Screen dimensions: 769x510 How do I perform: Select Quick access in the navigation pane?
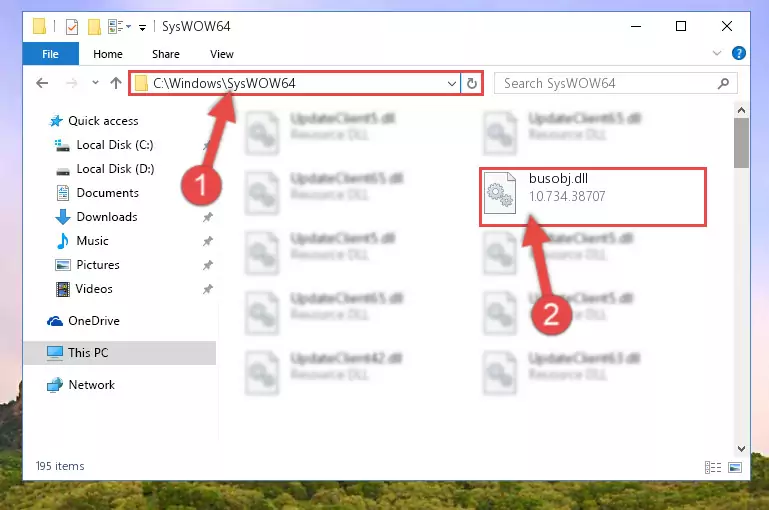click(103, 121)
